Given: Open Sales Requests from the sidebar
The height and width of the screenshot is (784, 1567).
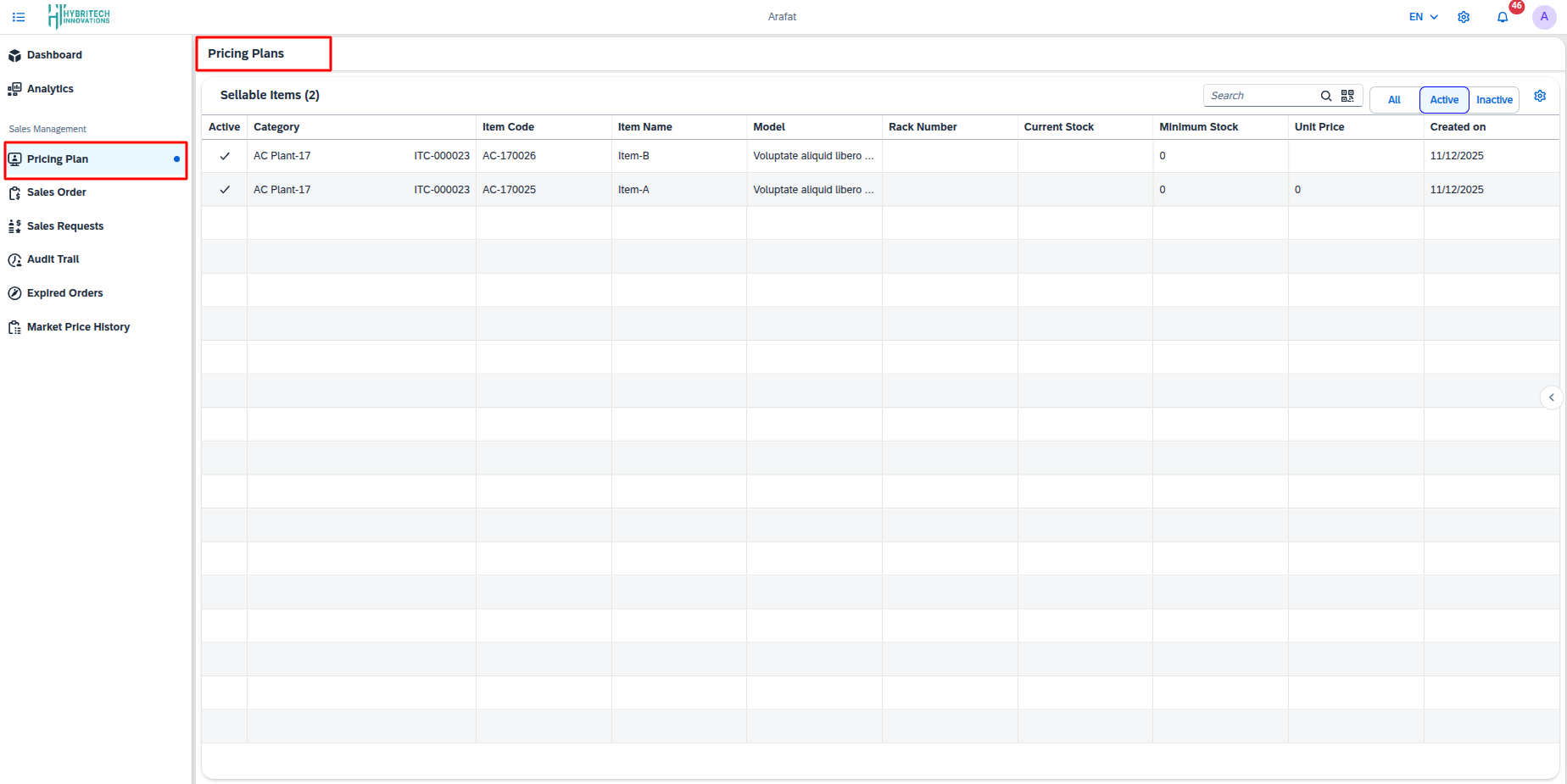Looking at the screenshot, I should [64, 225].
